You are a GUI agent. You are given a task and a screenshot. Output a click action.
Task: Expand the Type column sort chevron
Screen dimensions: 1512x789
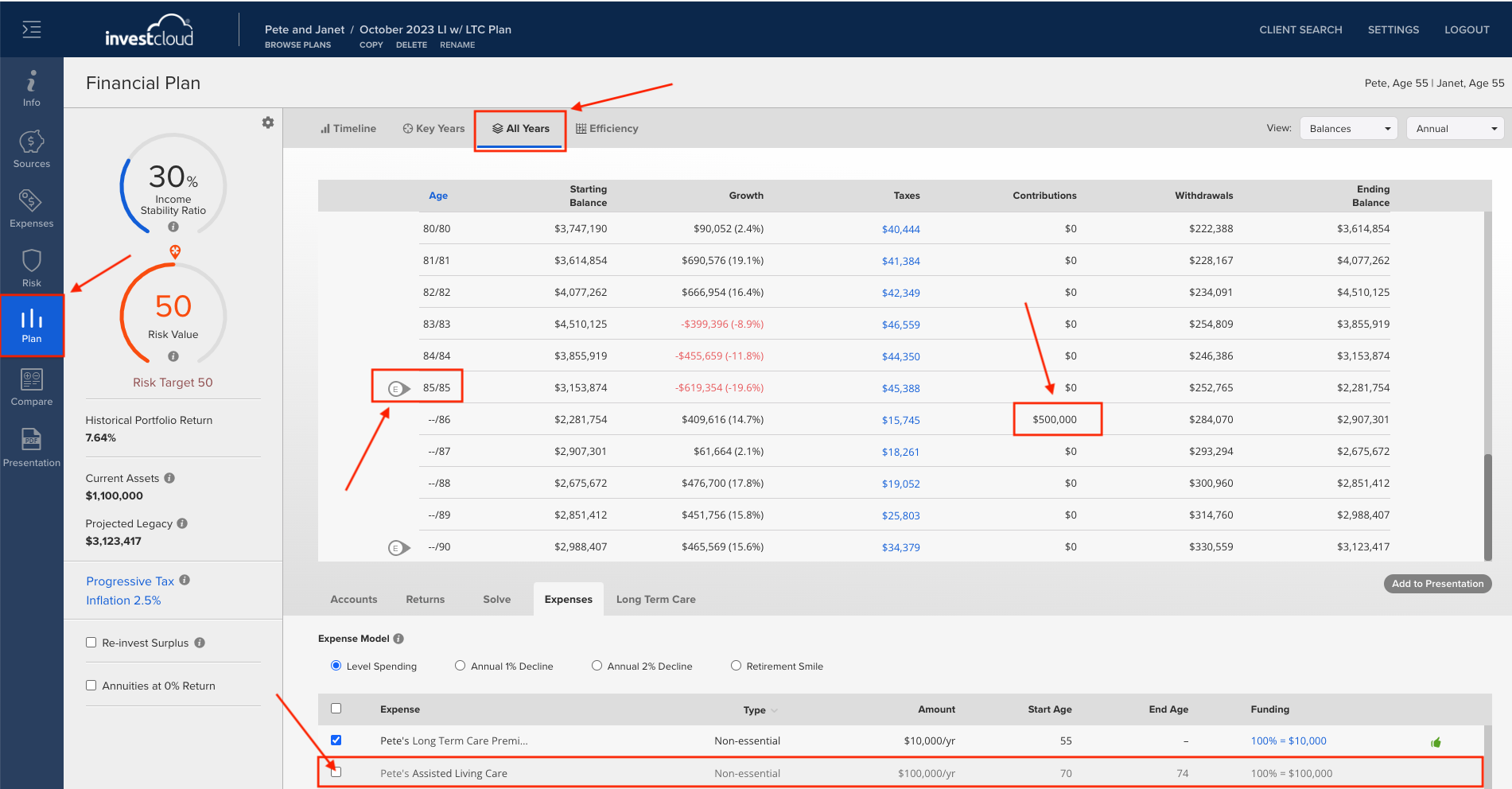click(x=774, y=710)
